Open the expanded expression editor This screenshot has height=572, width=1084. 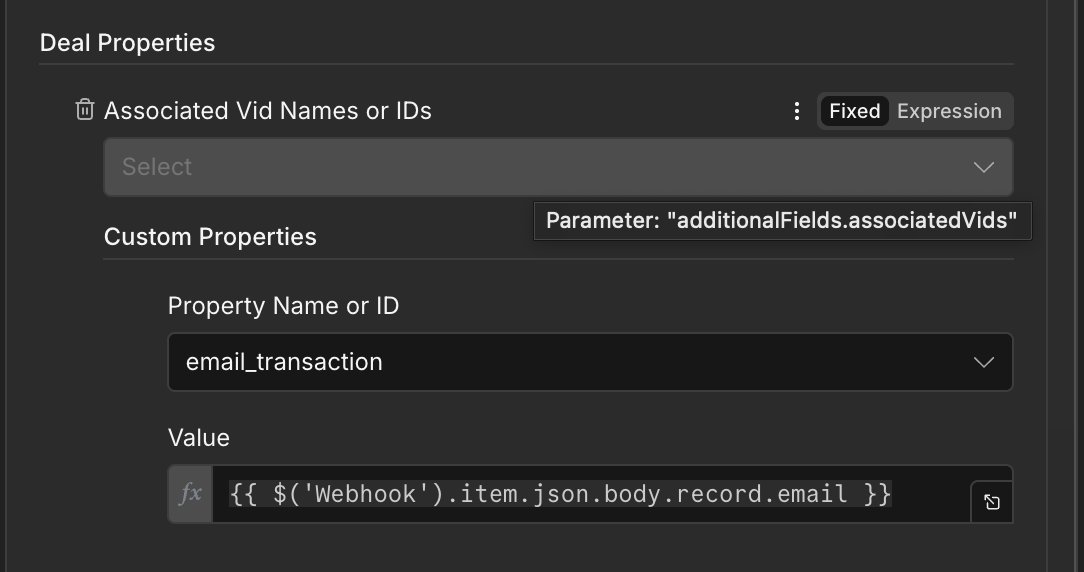991,502
